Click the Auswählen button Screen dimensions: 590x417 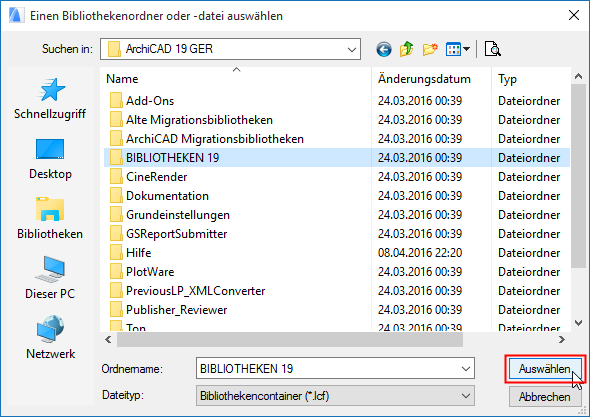coord(545,369)
